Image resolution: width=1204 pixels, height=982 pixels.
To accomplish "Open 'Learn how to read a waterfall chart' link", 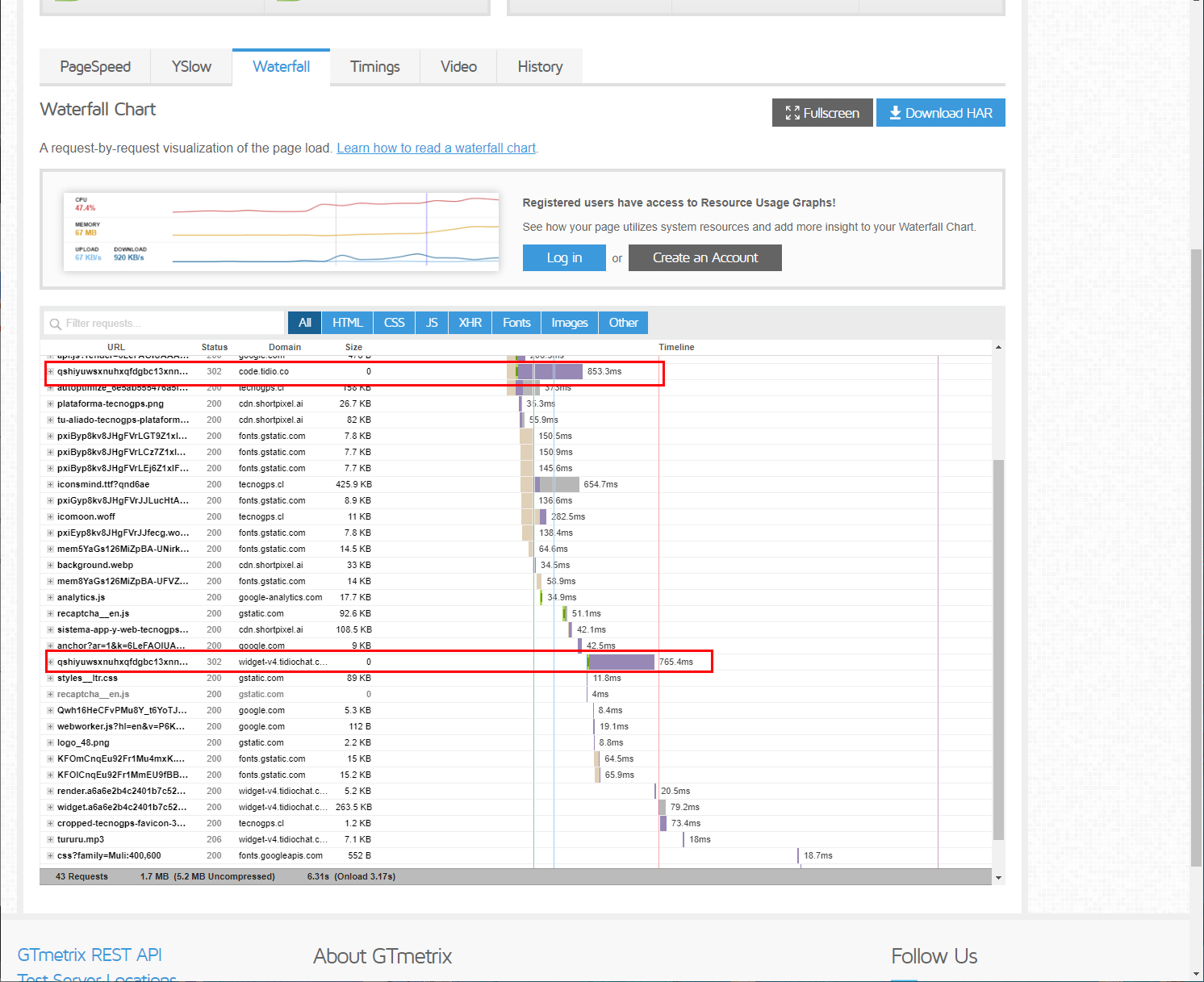I will click(x=437, y=148).
